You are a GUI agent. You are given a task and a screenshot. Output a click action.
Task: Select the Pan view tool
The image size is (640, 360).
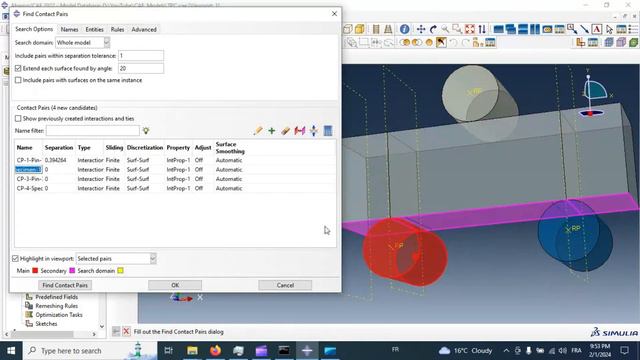(421, 29)
